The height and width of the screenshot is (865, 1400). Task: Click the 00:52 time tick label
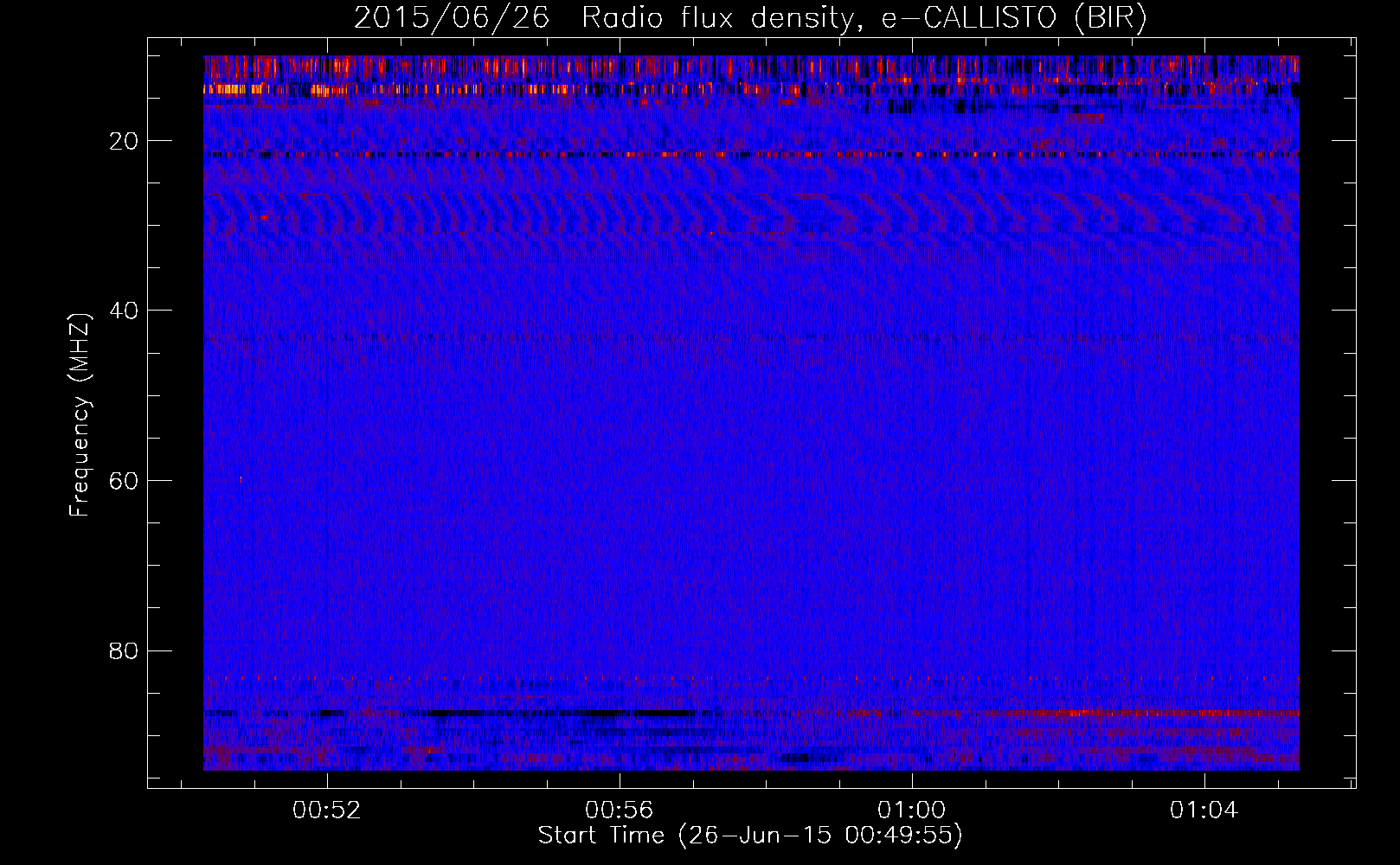pos(326,811)
